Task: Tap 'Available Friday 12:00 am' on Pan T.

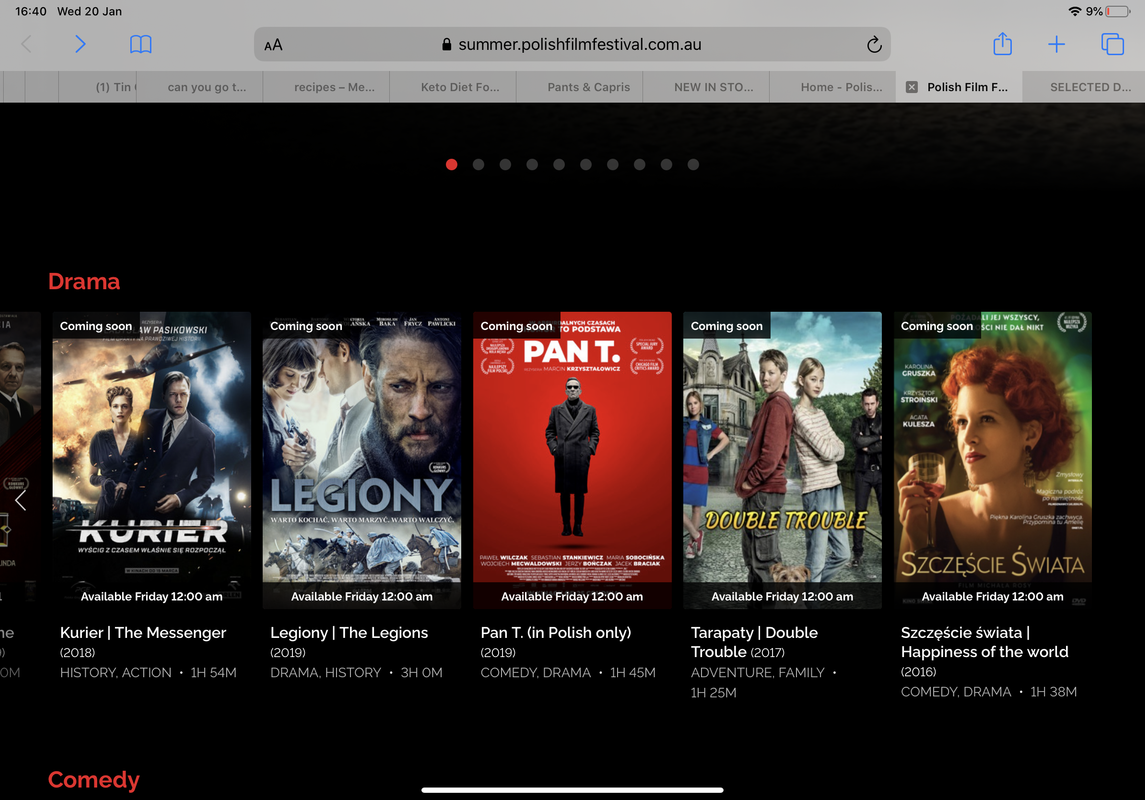Action: pyautogui.click(x=572, y=596)
